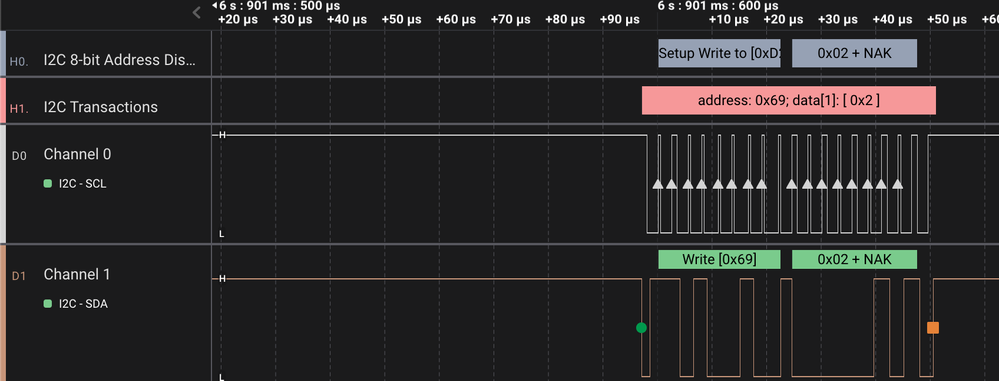Click the orange stop condition square on SDA
The height and width of the screenshot is (381, 999).
tap(933, 327)
